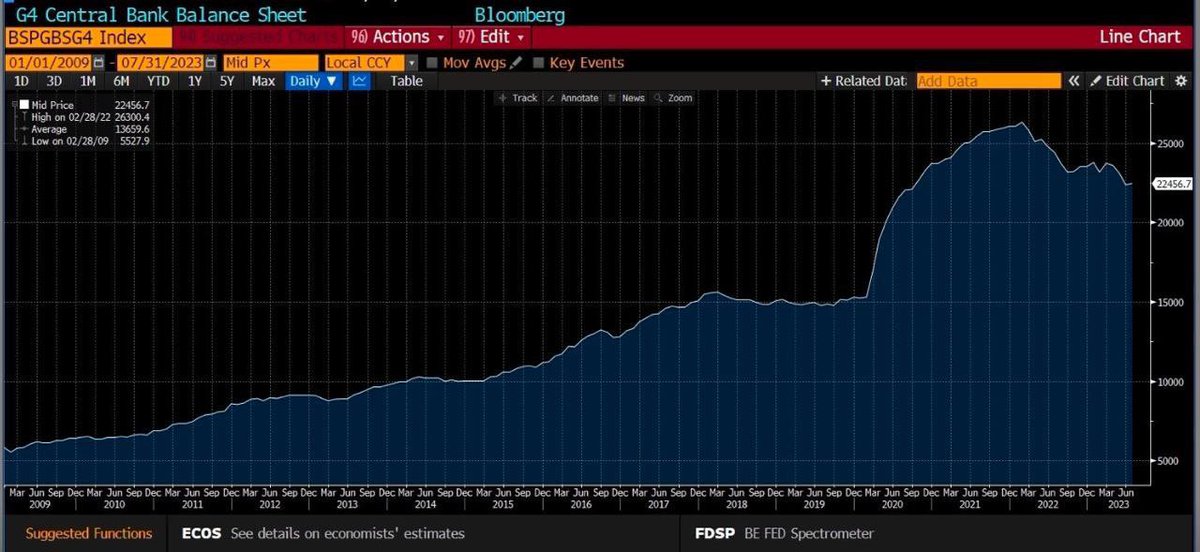Screen dimensions: 1200x552
Task: Click the Low on 02/28/09 legend row
Action: tap(86, 140)
